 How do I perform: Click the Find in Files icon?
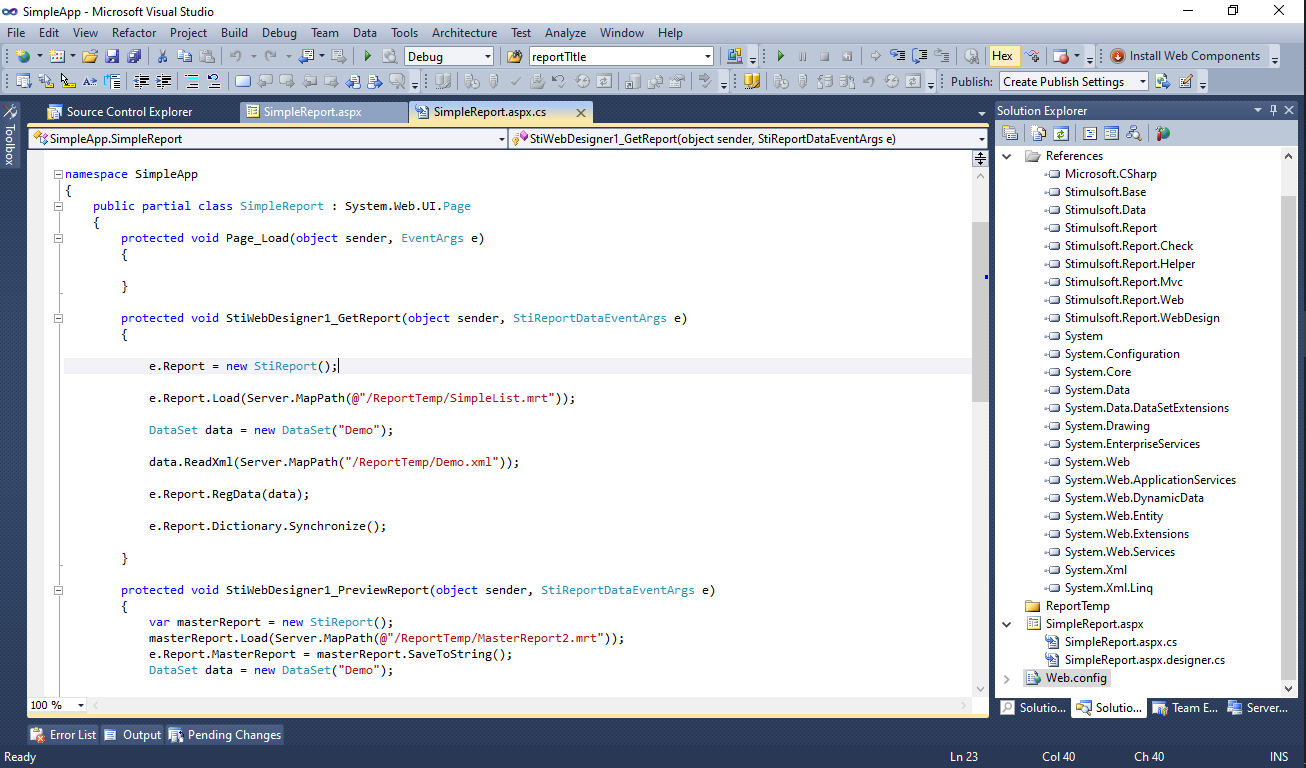514,56
